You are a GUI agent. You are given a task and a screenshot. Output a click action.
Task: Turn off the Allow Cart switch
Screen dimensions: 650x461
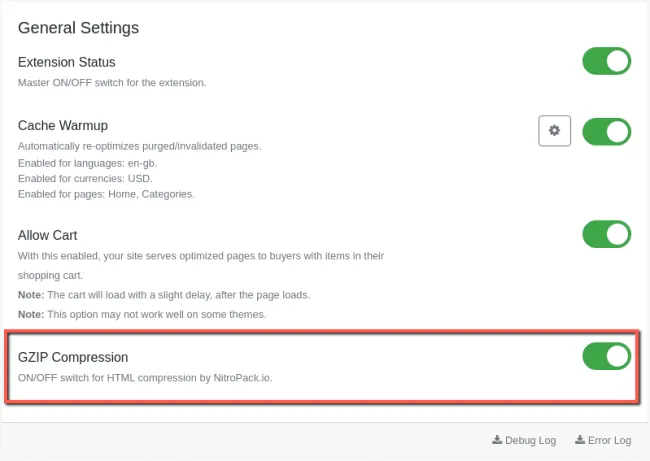(x=606, y=235)
